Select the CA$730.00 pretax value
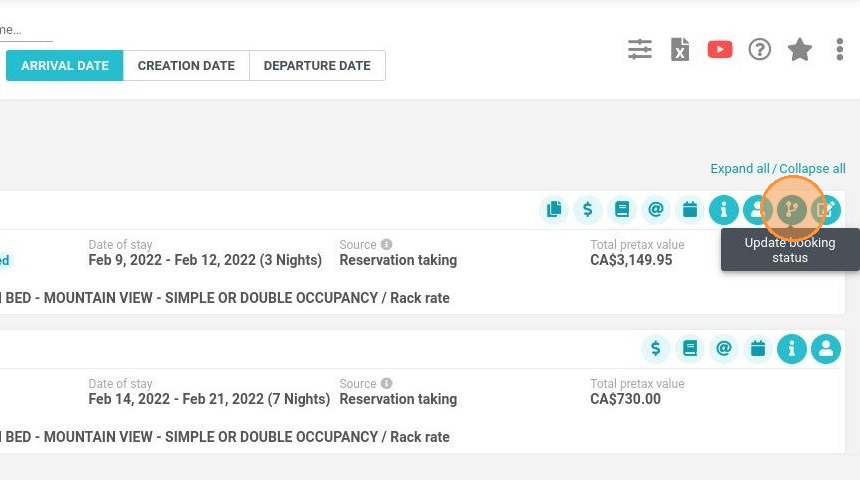The width and height of the screenshot is (860, 480). (625, 399)
